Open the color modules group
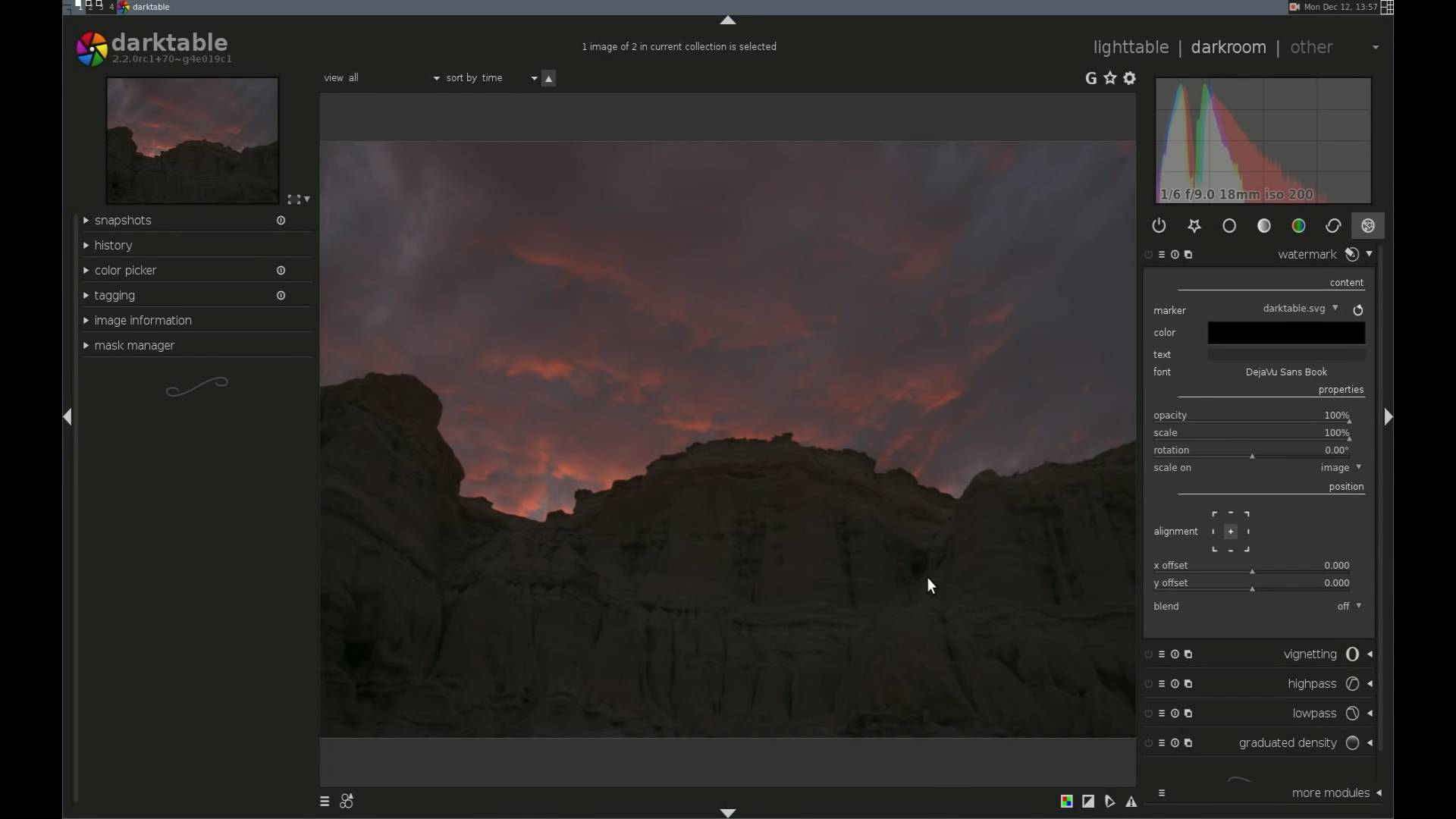The width and height of the screenshot is (1456, 819). (x=1298, y=226)
